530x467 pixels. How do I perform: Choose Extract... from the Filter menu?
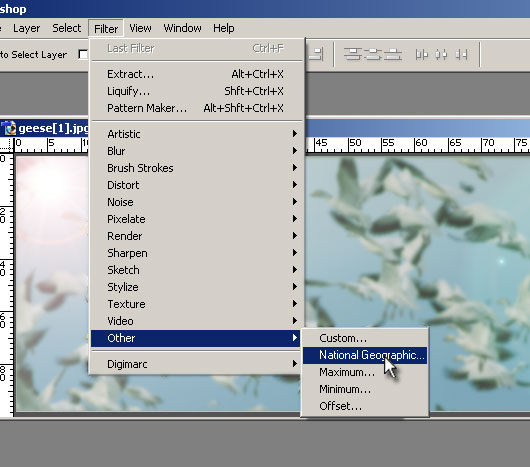[196, 74]
